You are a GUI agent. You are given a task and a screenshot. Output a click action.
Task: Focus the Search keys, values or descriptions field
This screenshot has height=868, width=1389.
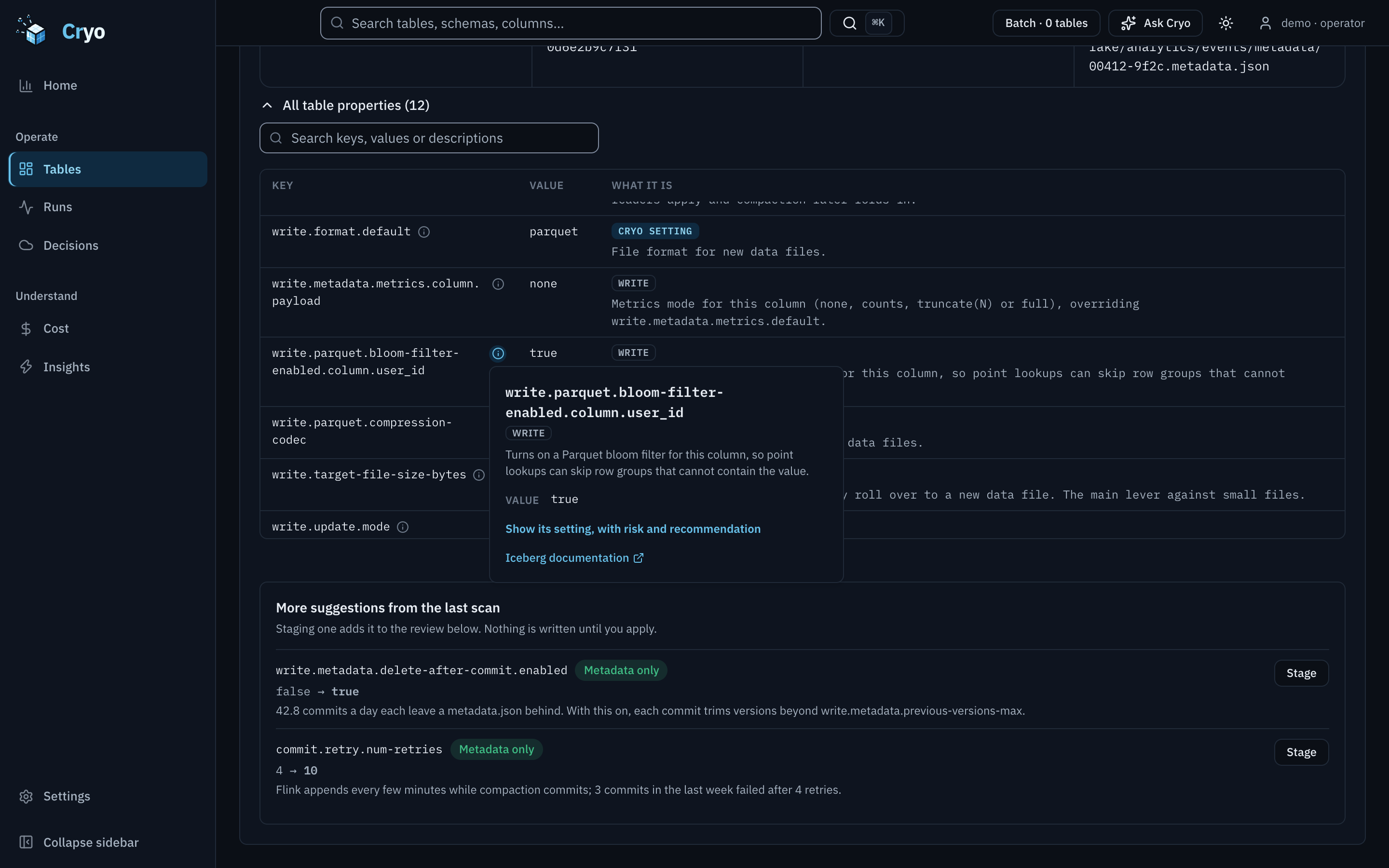click(429, 138)
